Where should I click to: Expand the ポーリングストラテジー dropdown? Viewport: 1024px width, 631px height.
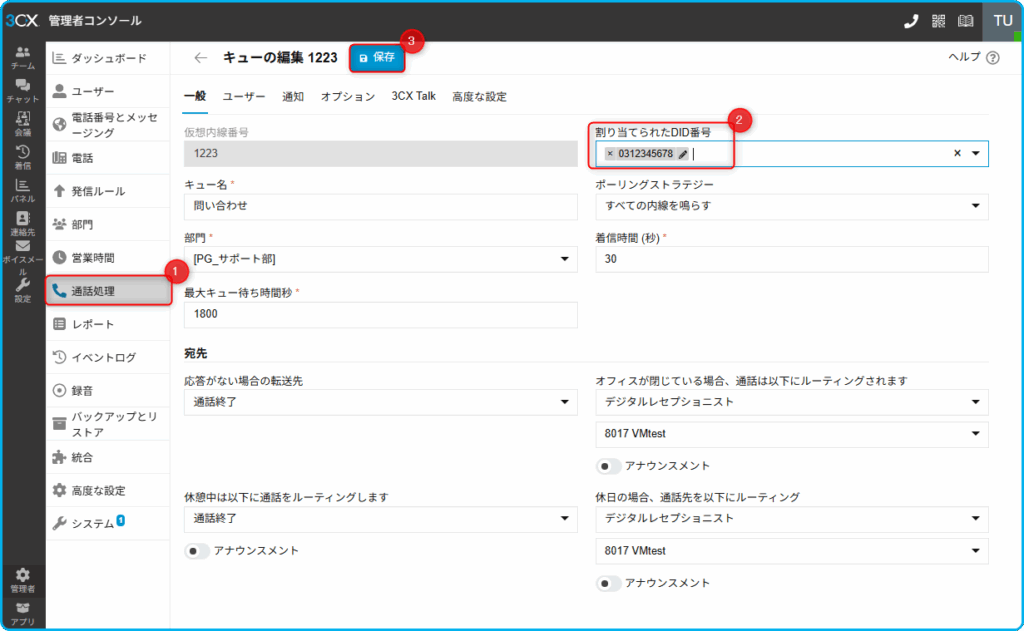pyautogui.click(x=791, y=206)
